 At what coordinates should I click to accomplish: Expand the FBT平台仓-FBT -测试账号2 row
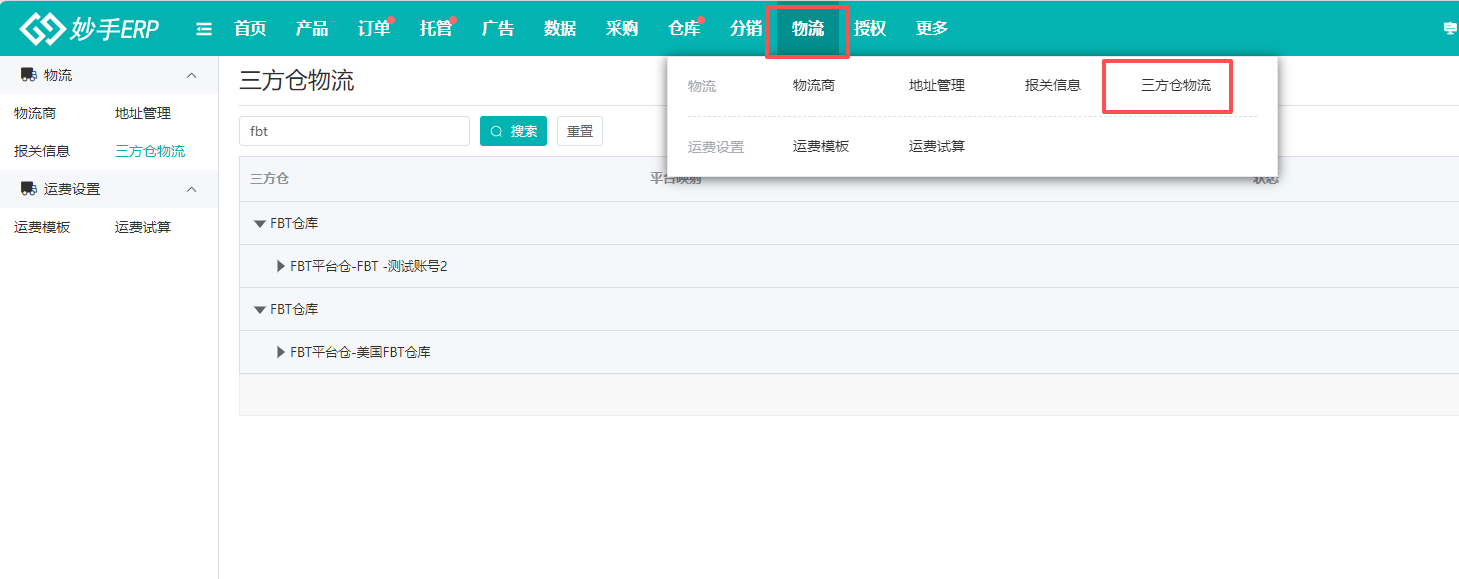coord(281,266)
